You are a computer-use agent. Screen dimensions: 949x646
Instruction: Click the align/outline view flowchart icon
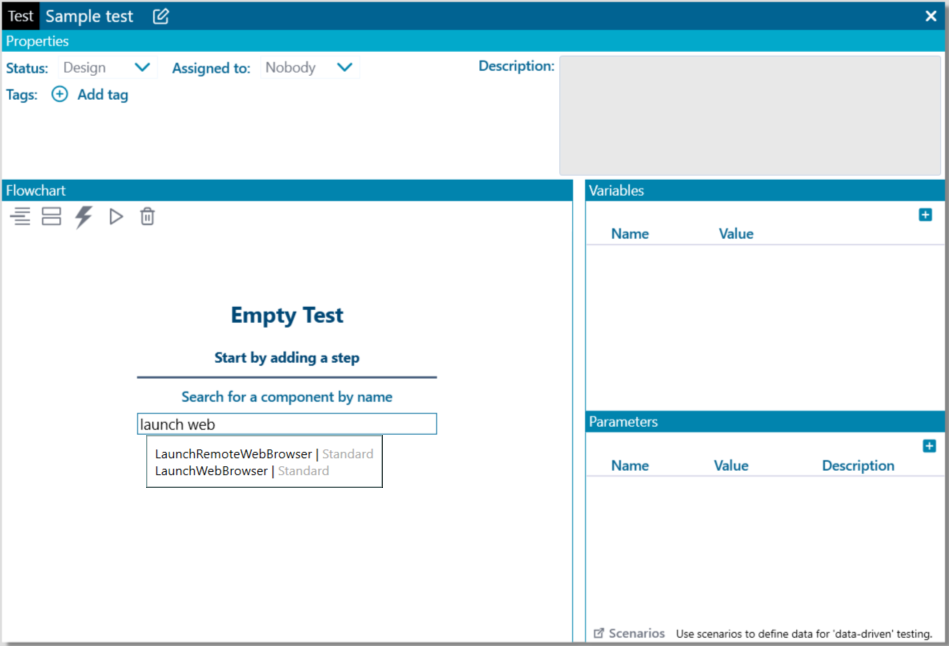pos(21,216)
